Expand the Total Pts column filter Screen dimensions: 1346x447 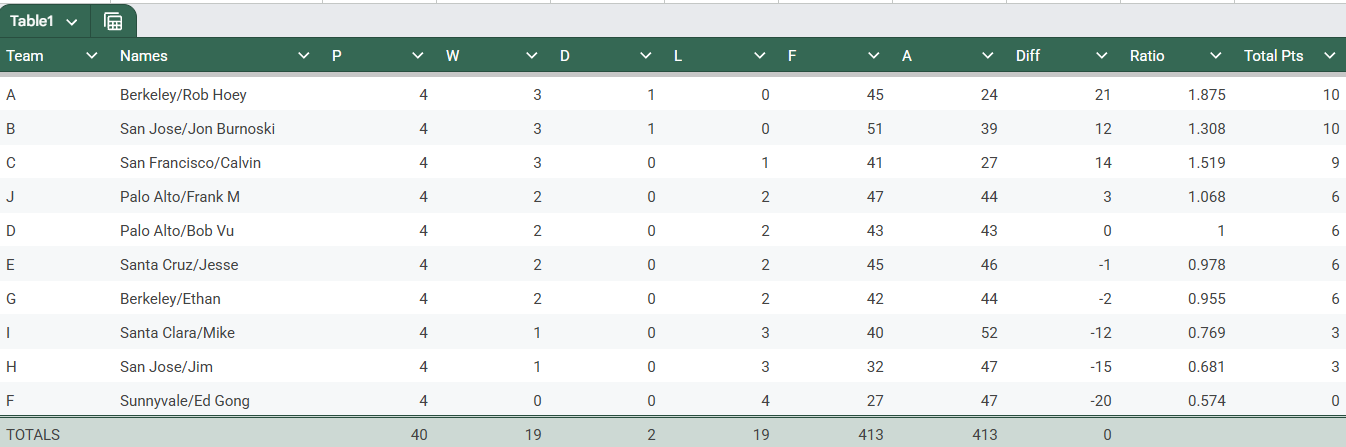click(x=1330, y=56)
